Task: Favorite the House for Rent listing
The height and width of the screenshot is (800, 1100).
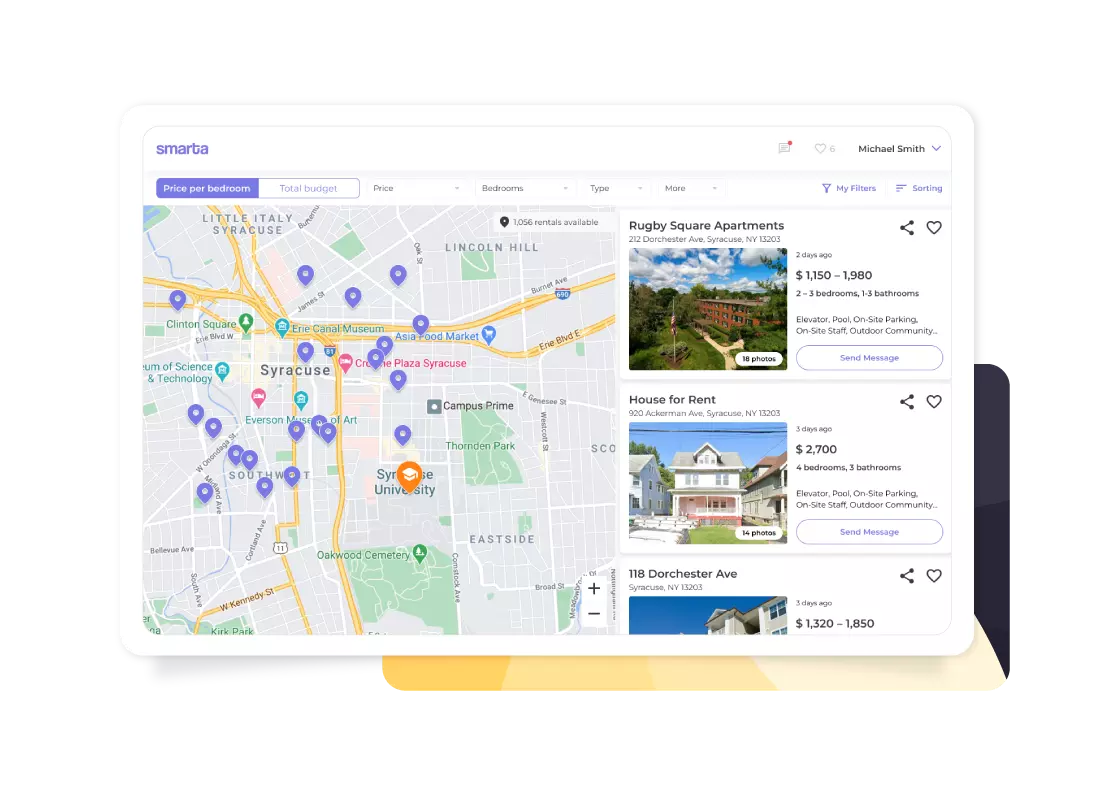Action: point(934,402)
